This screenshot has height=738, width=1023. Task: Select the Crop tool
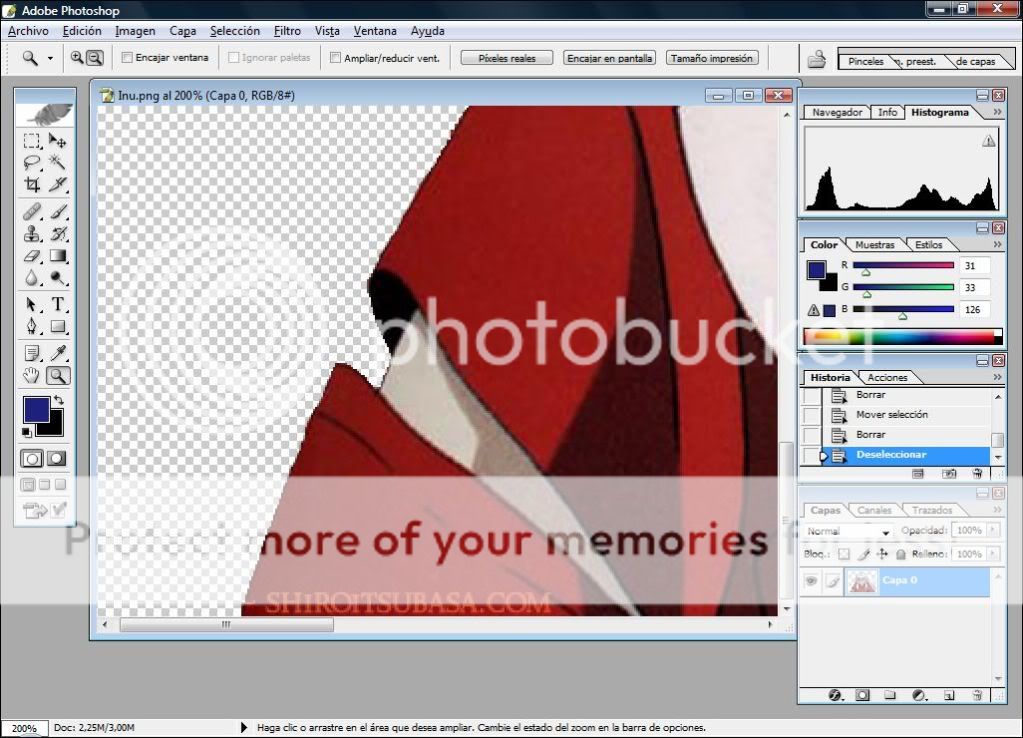[32, 184]
